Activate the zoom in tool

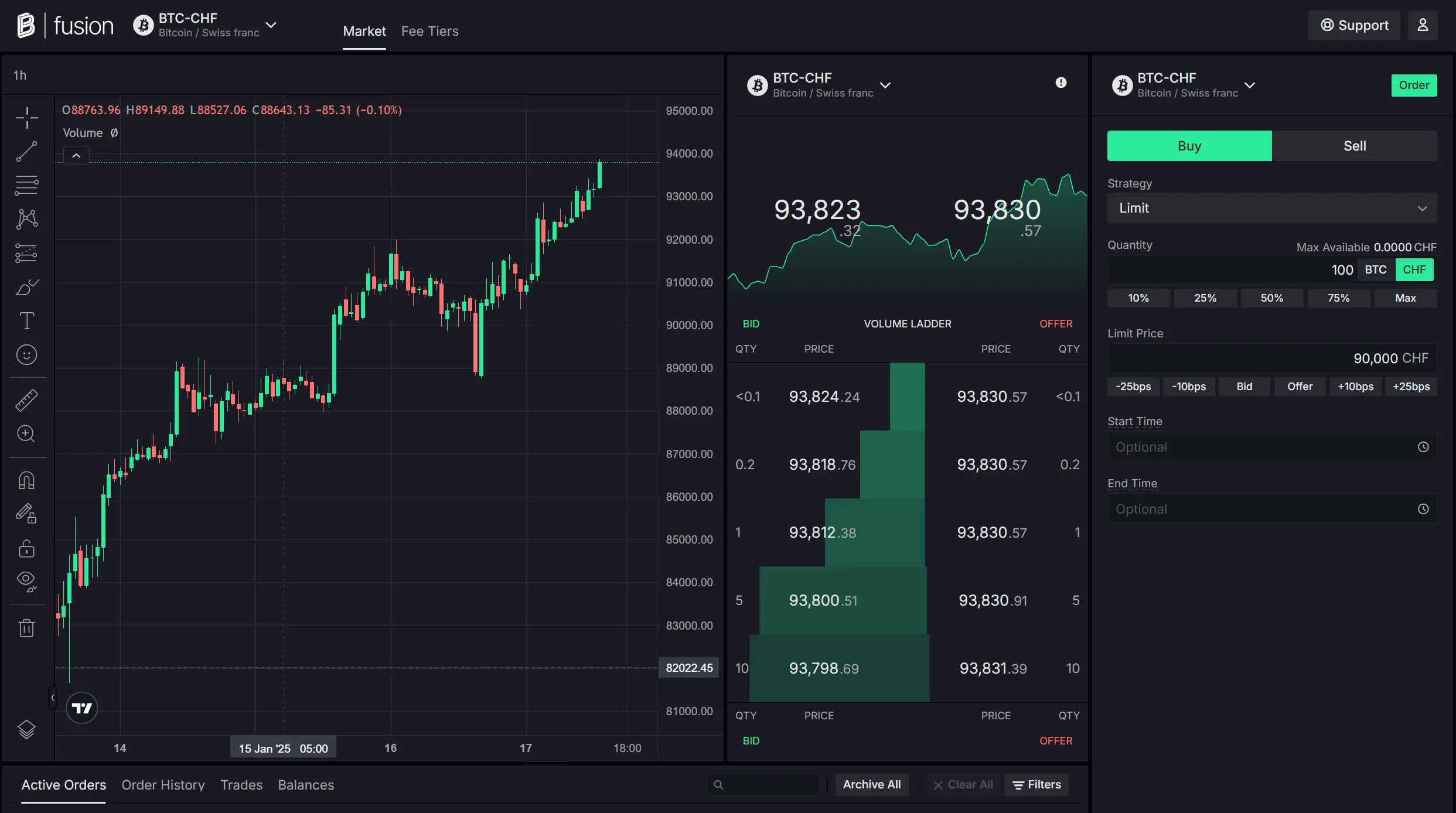[27, 434]
